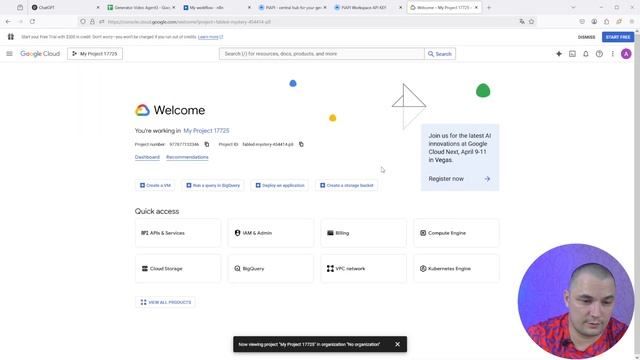Open a new browser tab

[x=489, y=7]
